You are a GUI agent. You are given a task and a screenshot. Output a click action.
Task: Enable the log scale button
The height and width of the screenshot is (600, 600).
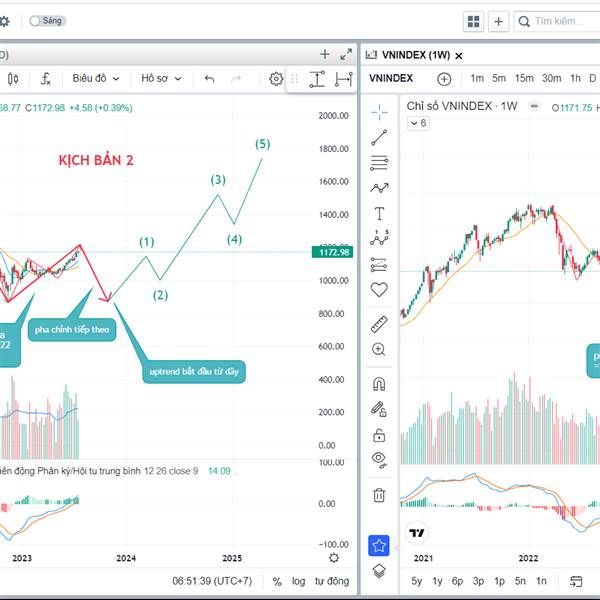click(298, 581)
